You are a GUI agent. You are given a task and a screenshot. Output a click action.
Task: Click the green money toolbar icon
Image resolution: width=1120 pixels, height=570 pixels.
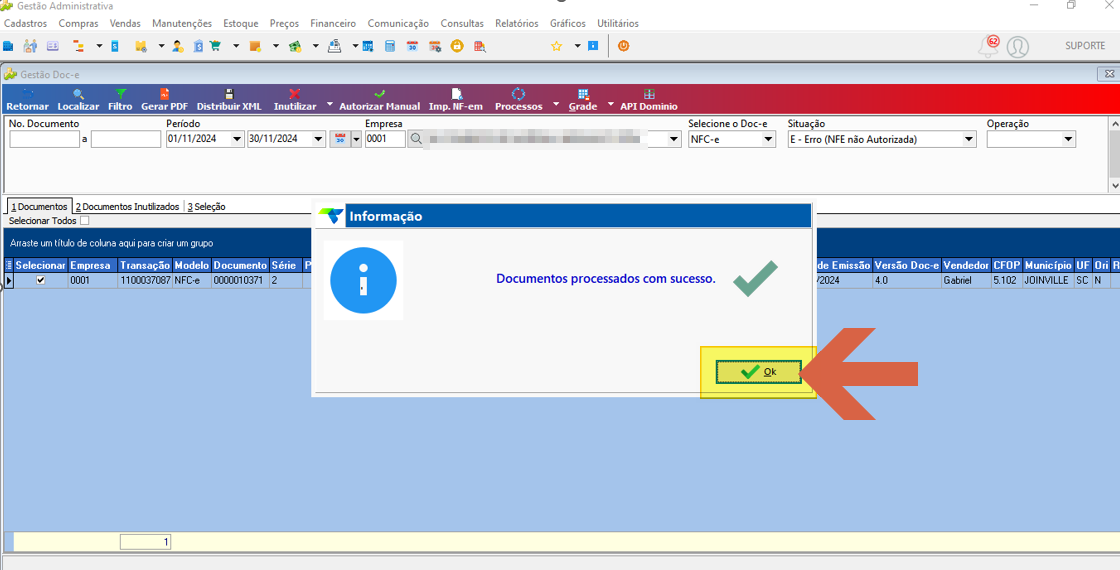click(294, 46)
